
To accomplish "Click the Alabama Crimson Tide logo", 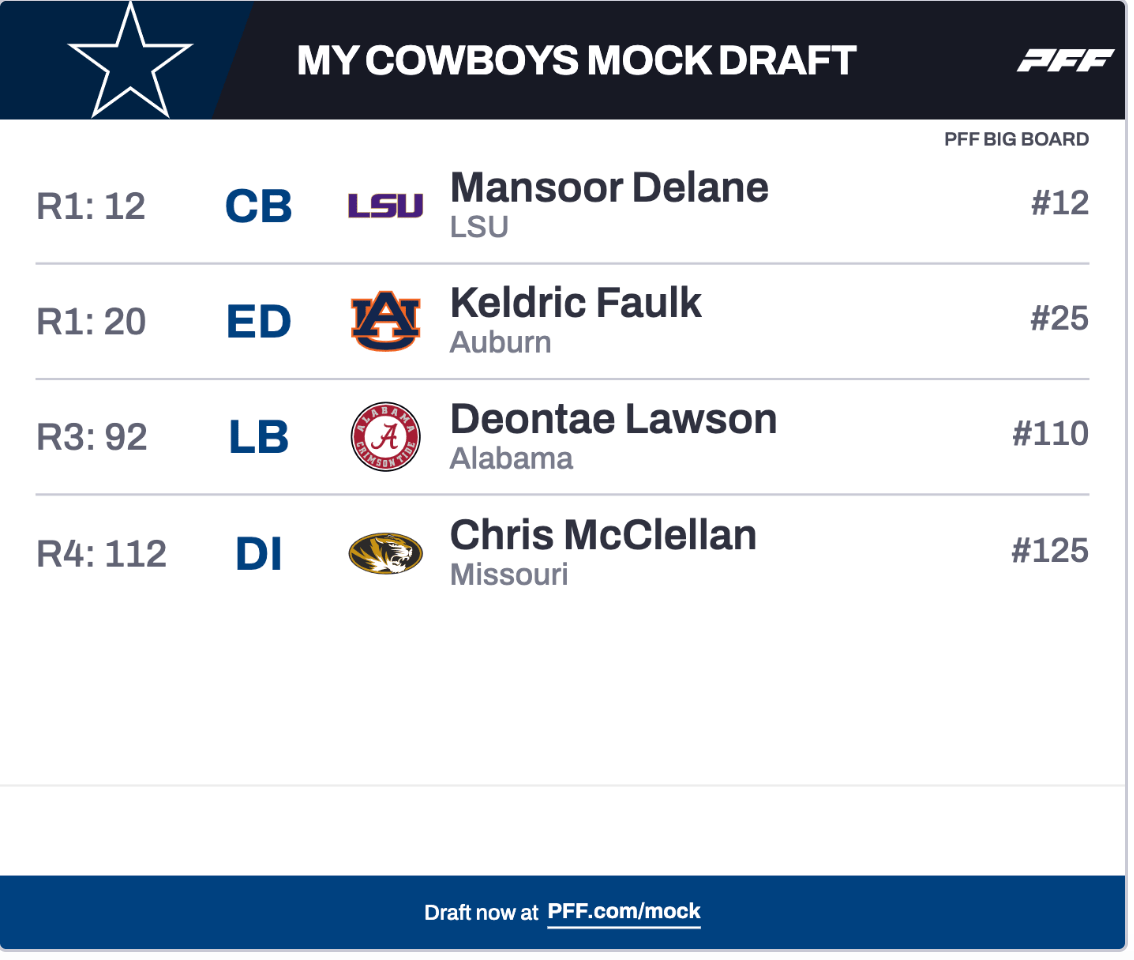I will point(385,437).
